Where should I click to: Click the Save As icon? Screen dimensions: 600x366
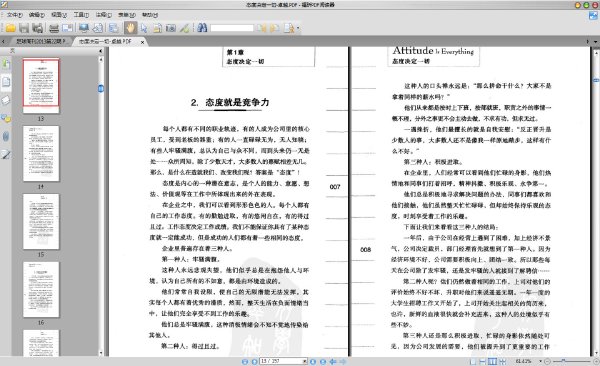[x=38, y=28]
